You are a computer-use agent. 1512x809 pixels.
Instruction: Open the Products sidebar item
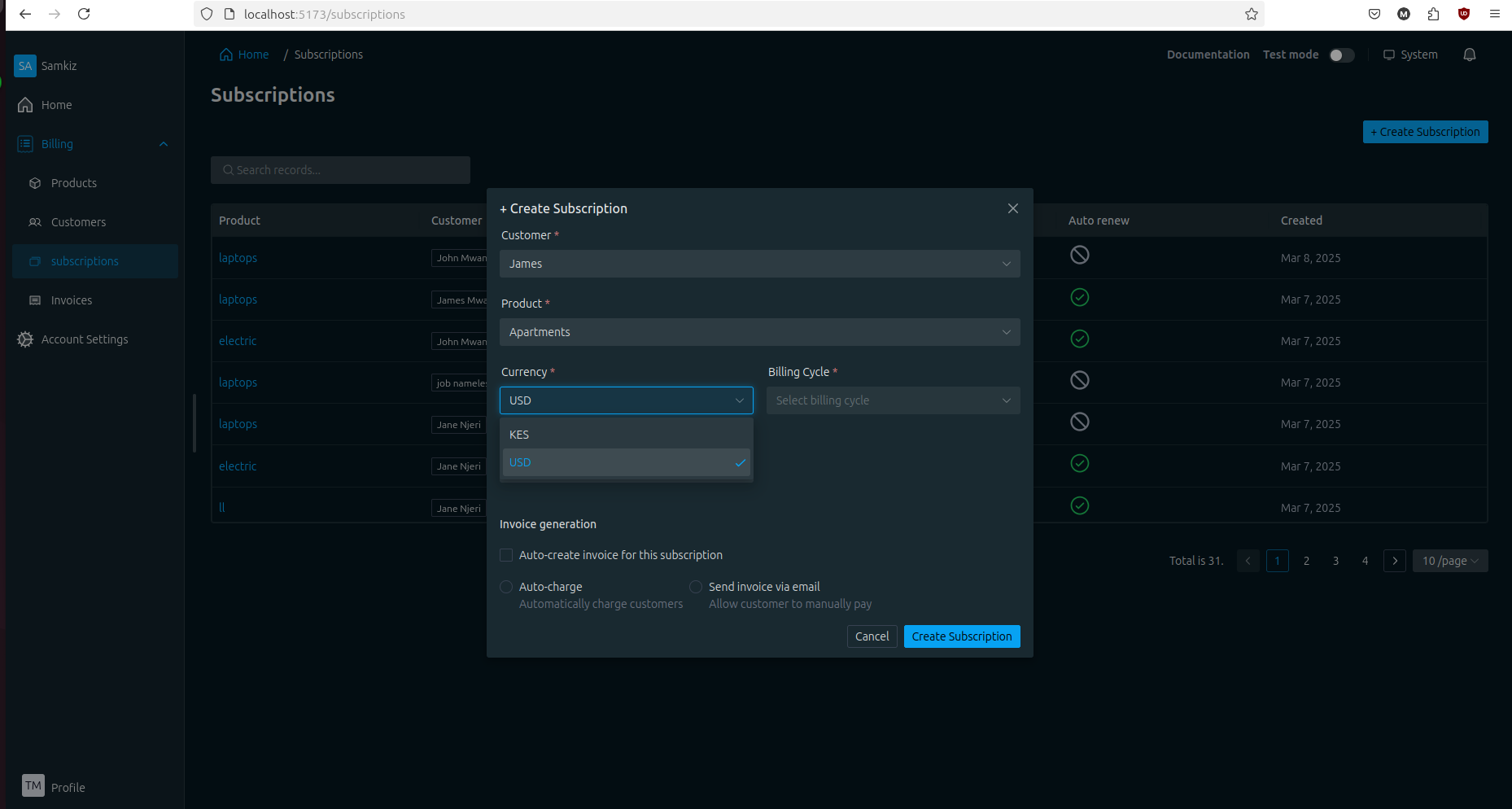(x=73, y=183)
